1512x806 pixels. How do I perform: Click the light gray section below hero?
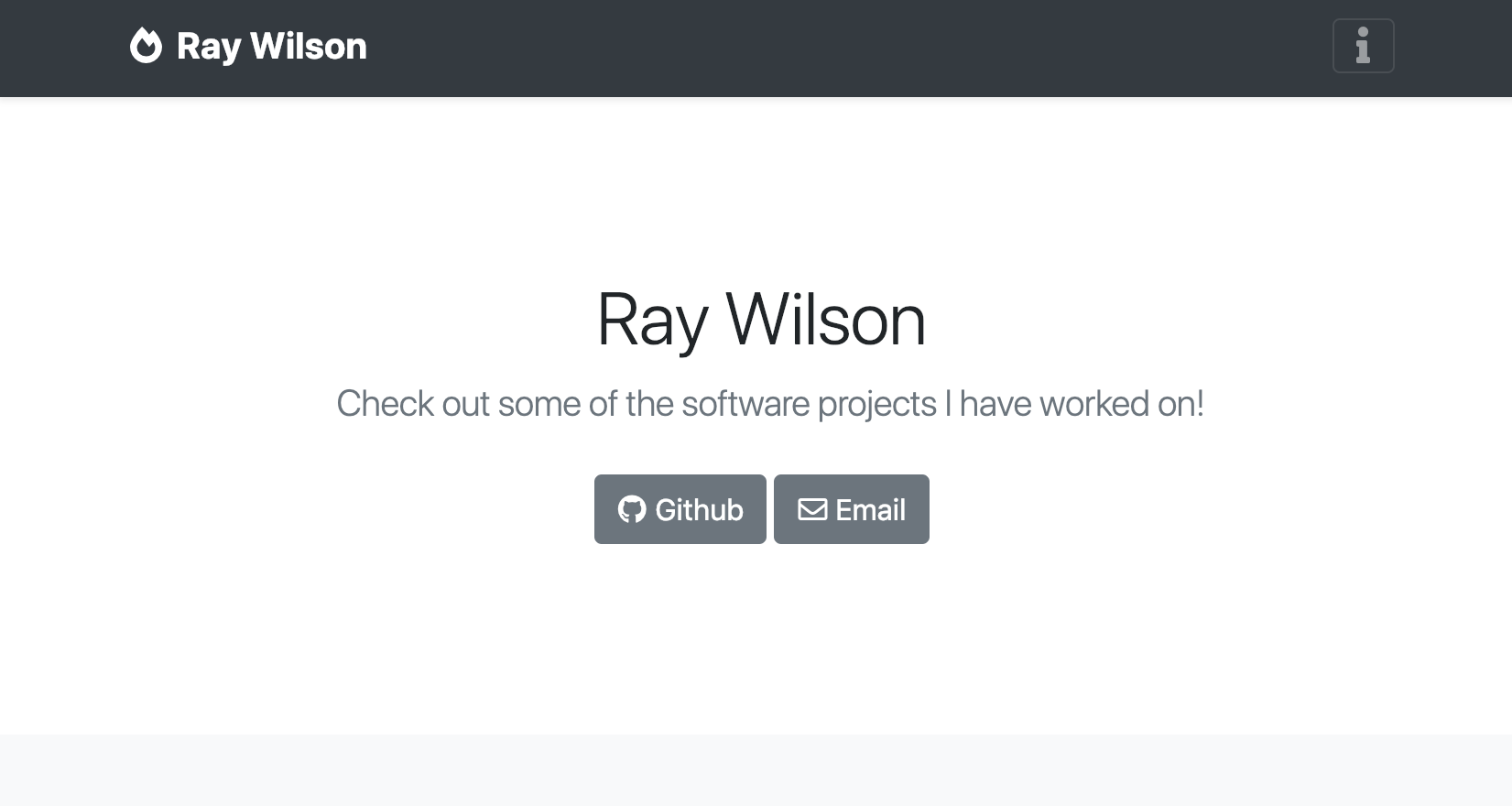click(756, 770)
